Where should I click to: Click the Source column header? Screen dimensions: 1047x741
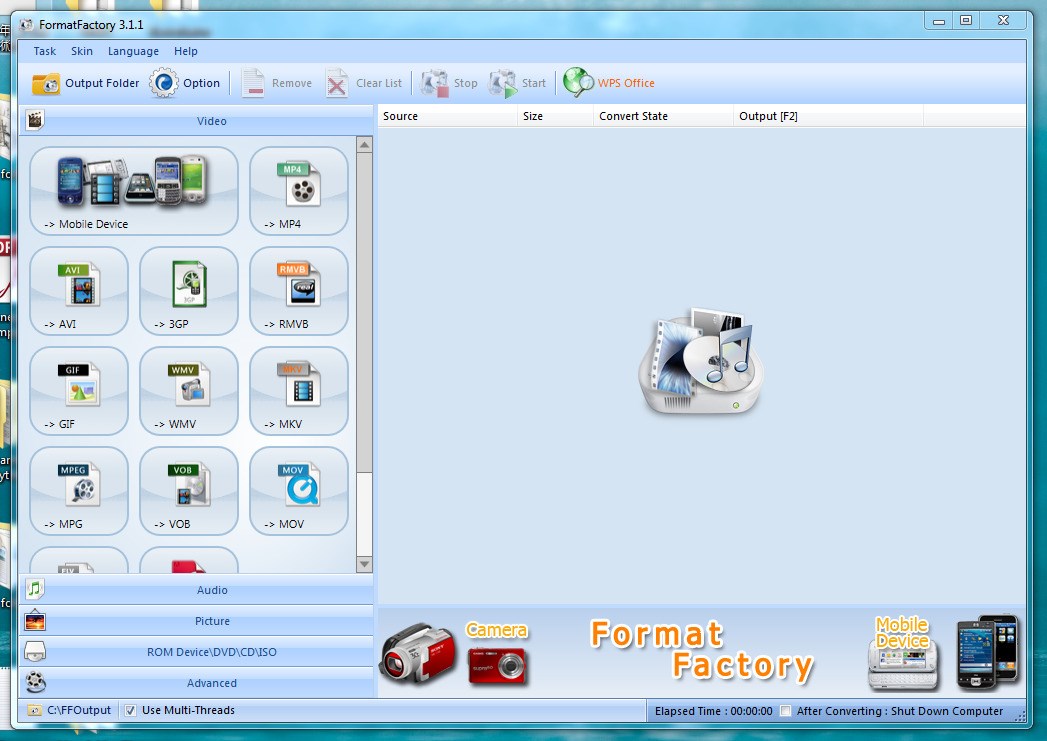[x=447, y=116]
